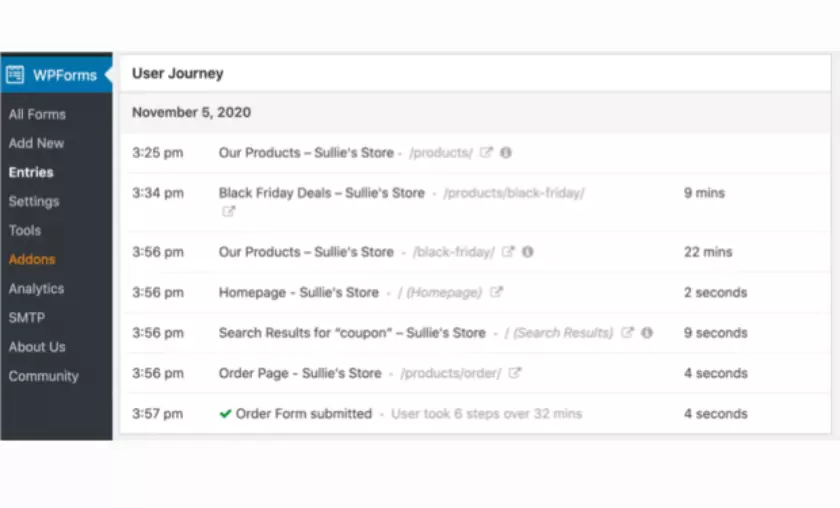Screen dimensions: 840x508
Task: Click 'Homepage - Sullie's Store' title
Action: click(x=298, y=293)
